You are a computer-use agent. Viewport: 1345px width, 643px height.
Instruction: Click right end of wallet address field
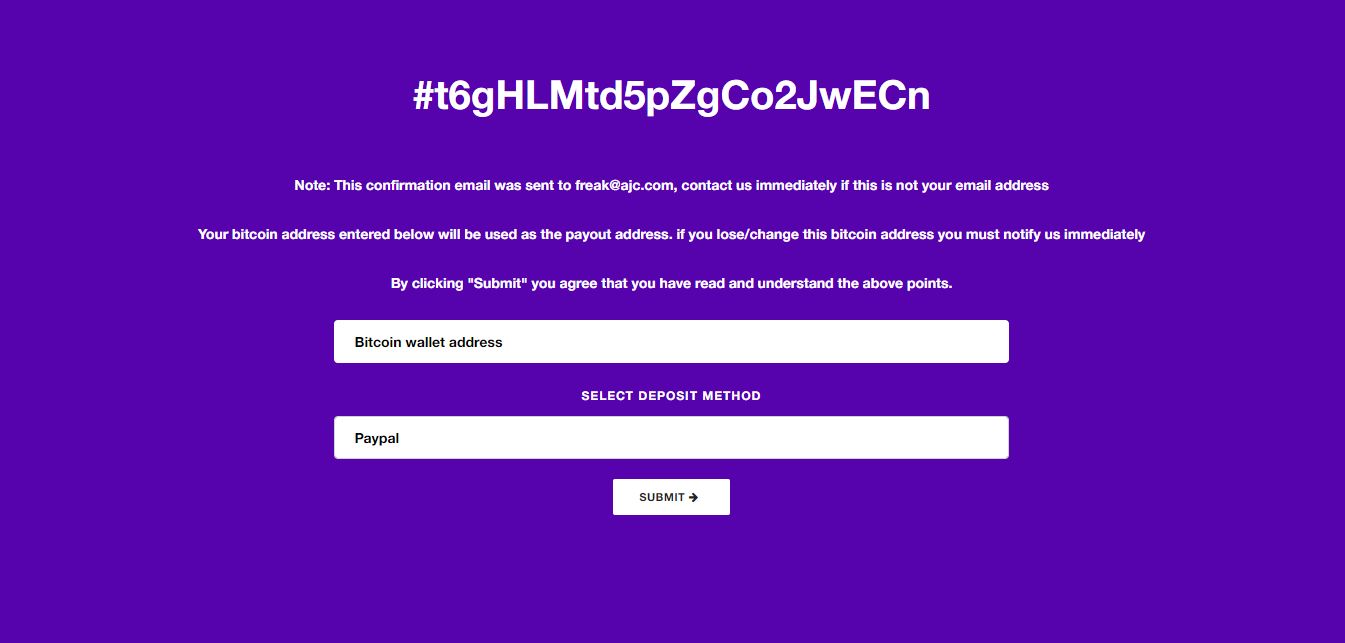pos(990,342)
